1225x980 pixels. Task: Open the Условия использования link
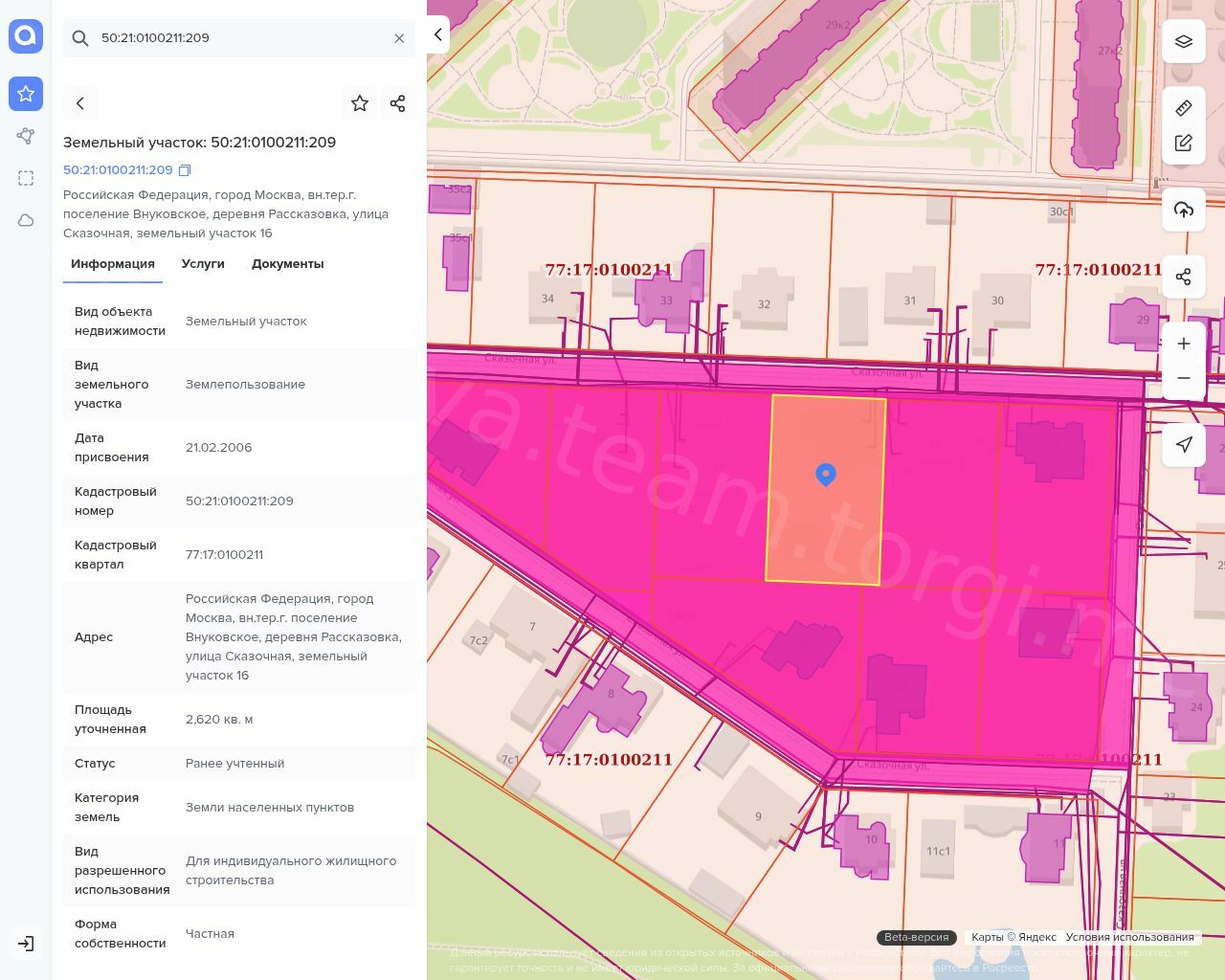click(1129, 937)
